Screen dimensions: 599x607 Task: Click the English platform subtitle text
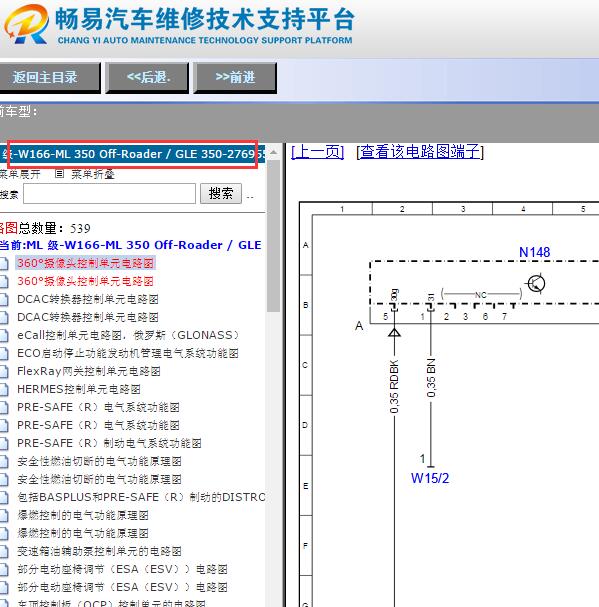click(x=205, y=40)
